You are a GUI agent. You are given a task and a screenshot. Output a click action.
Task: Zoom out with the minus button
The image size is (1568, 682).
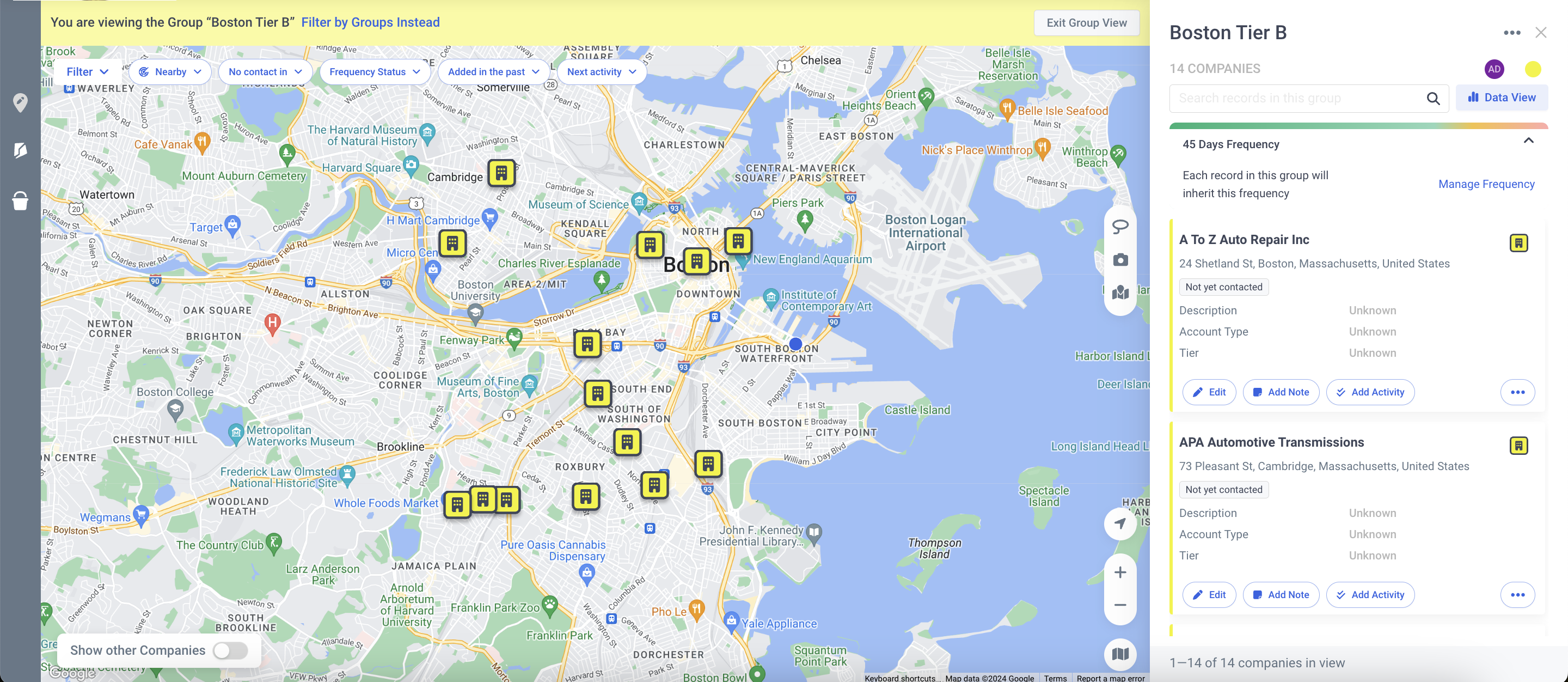click(1120, 605)
